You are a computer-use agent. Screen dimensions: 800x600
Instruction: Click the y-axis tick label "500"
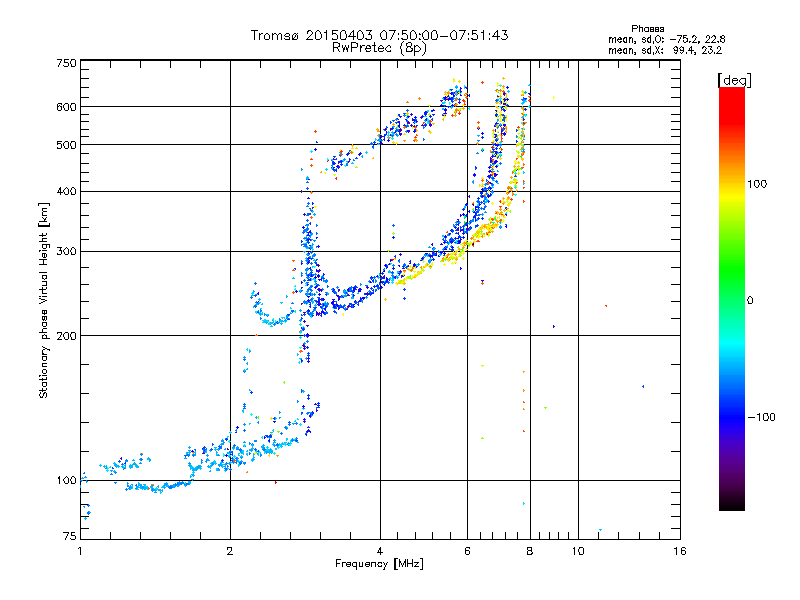(x=66, y=145)
